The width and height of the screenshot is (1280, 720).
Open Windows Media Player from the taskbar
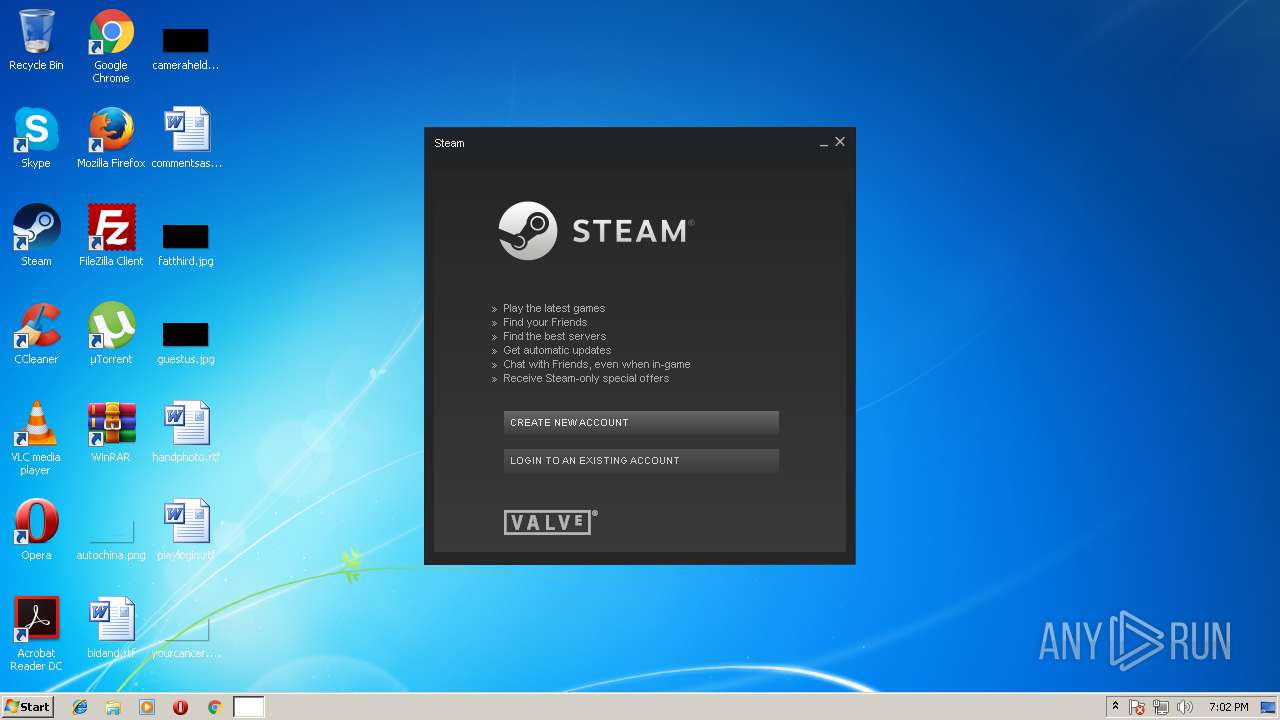147,707
